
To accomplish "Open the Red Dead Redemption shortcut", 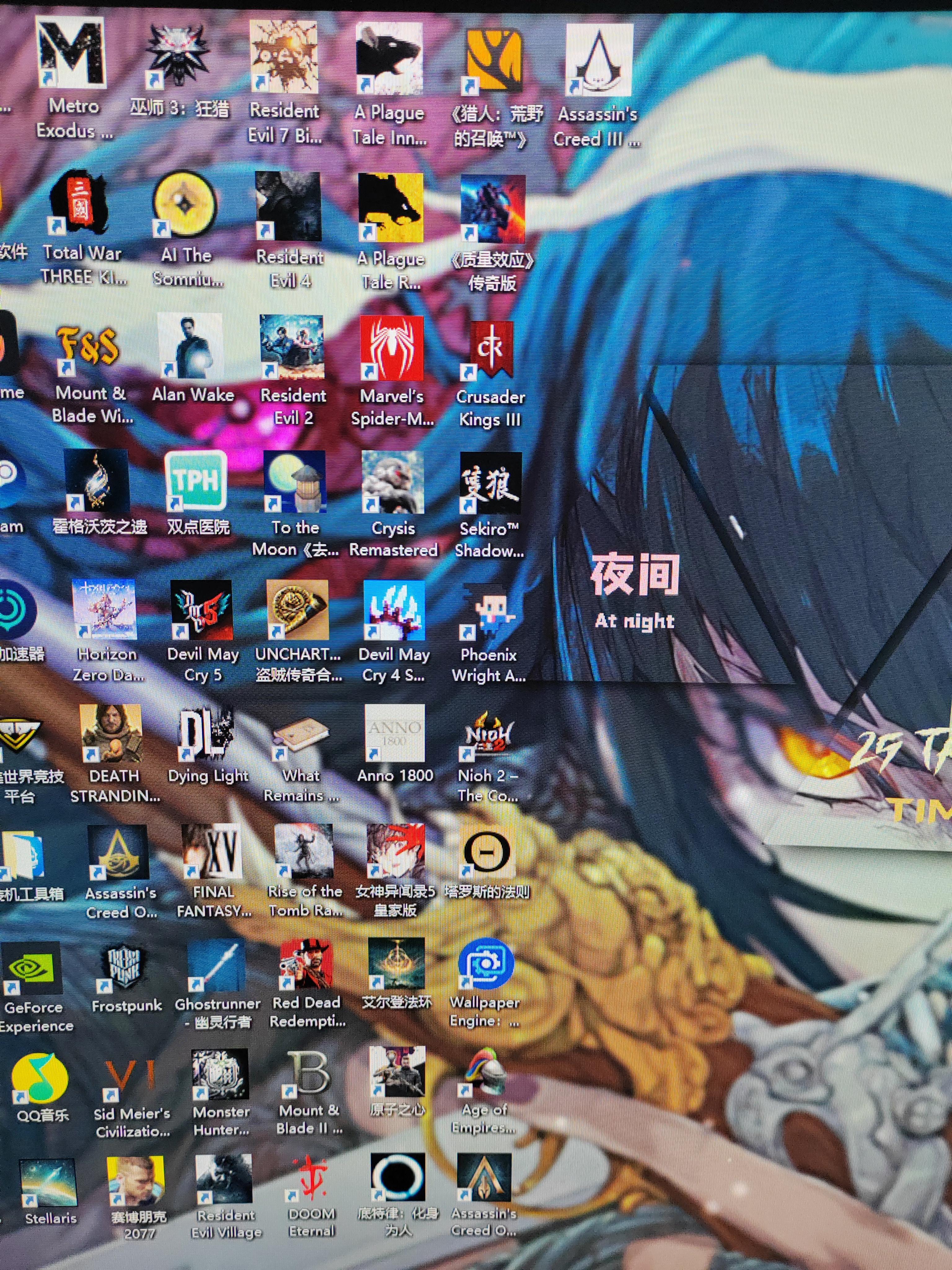I will click(x=306, y=965).
